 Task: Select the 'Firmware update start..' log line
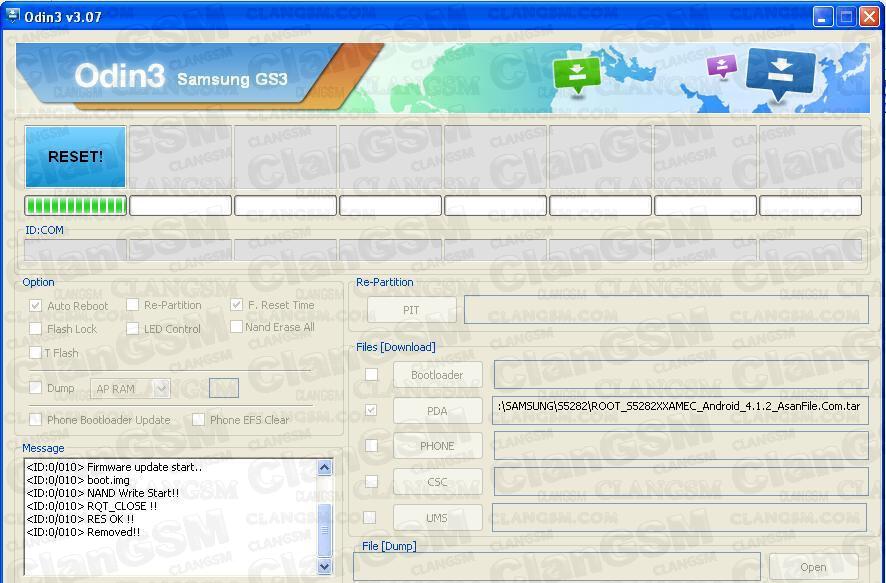point(114,467)
